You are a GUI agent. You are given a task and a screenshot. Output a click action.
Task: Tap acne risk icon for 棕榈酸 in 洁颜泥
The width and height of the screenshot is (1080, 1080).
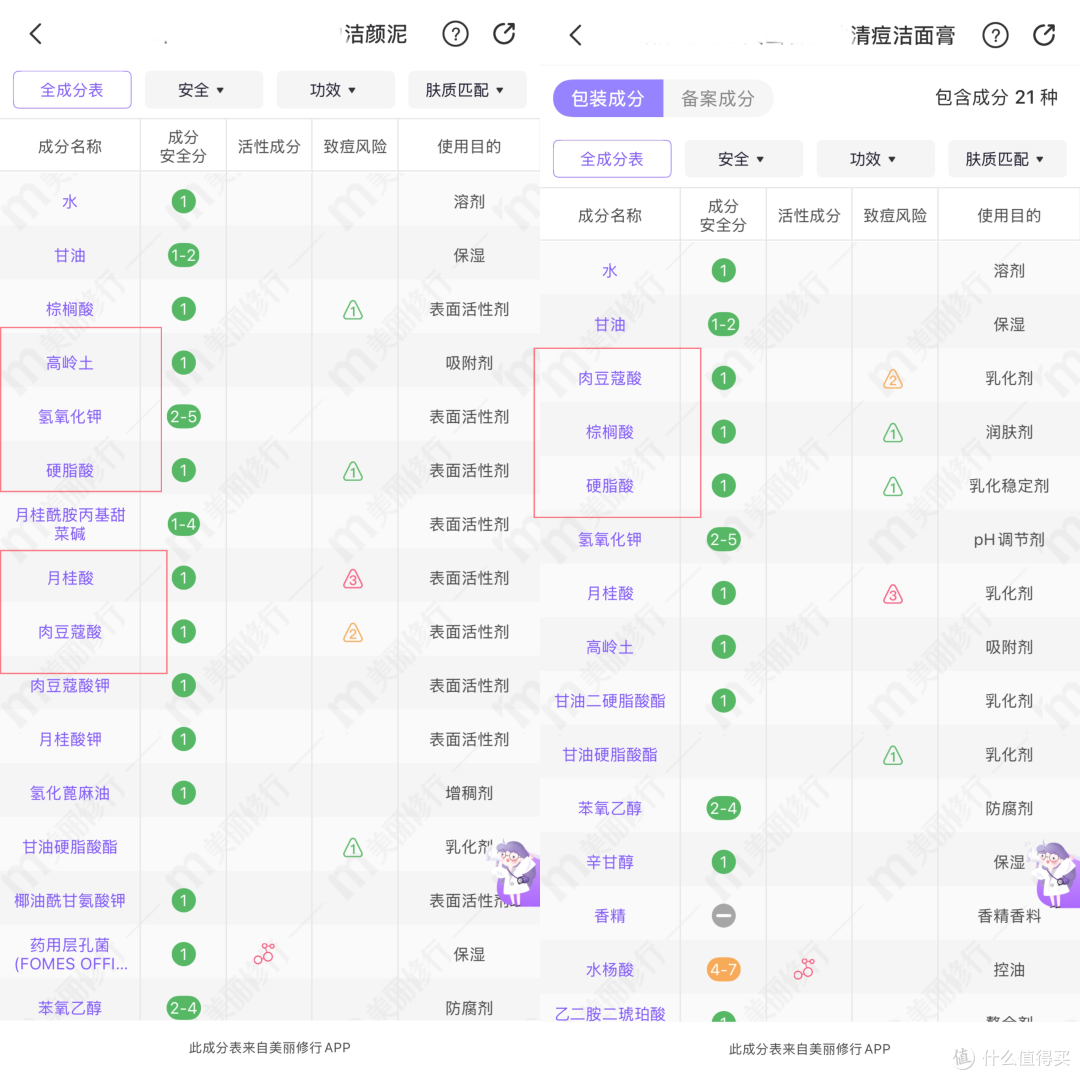(x=353, y=310)
